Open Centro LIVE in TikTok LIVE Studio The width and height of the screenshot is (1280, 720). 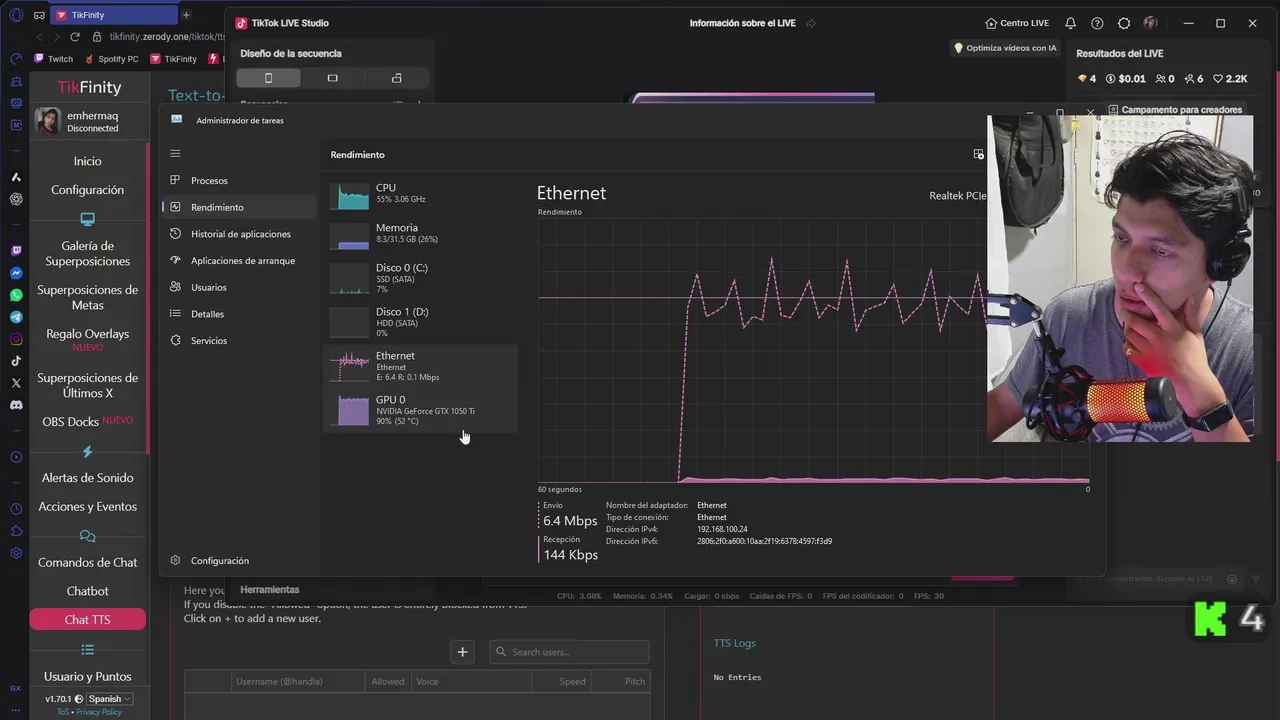pos(1017,23)
